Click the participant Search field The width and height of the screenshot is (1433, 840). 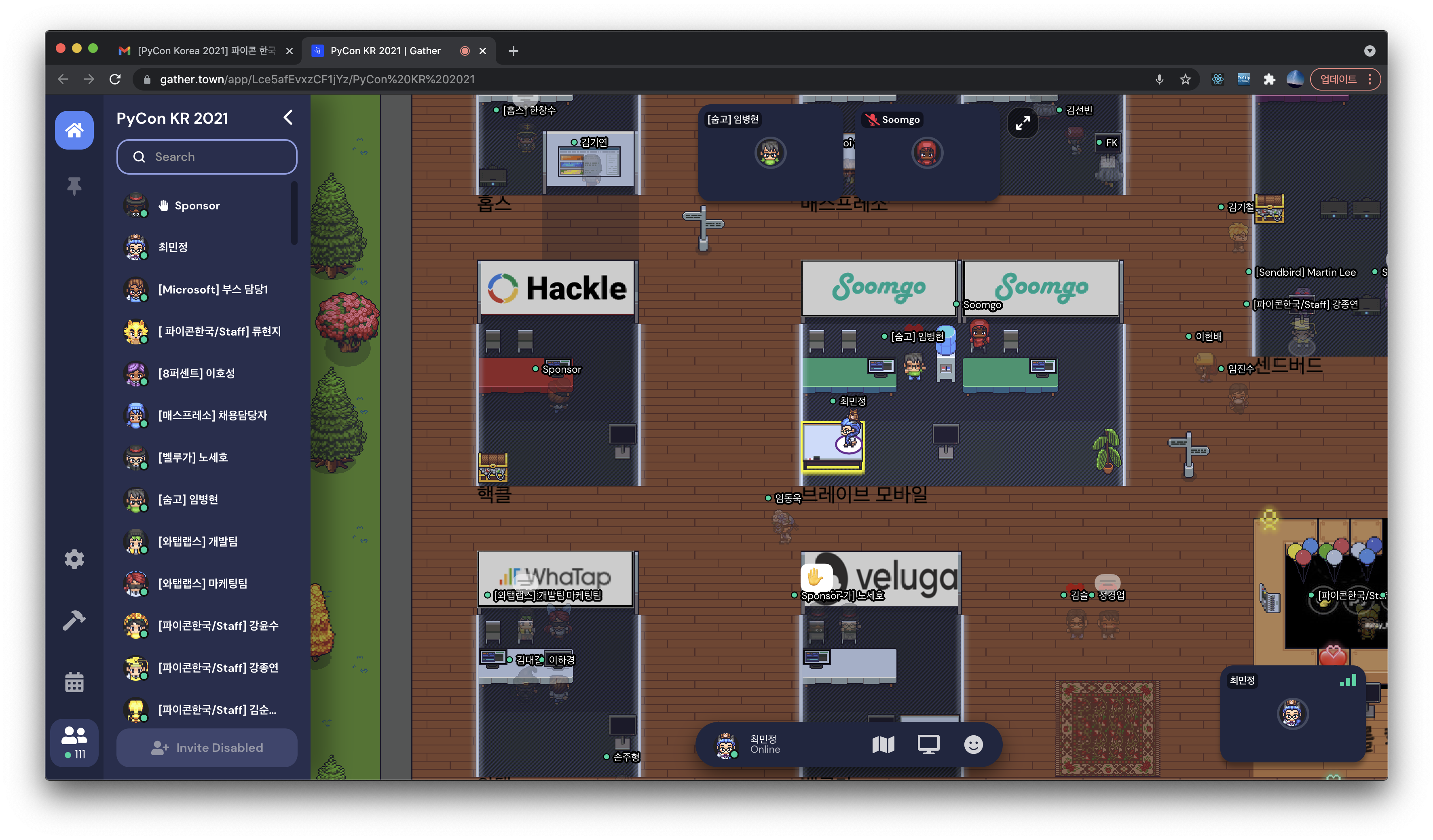pyautogui.click(x=207, y=157)
